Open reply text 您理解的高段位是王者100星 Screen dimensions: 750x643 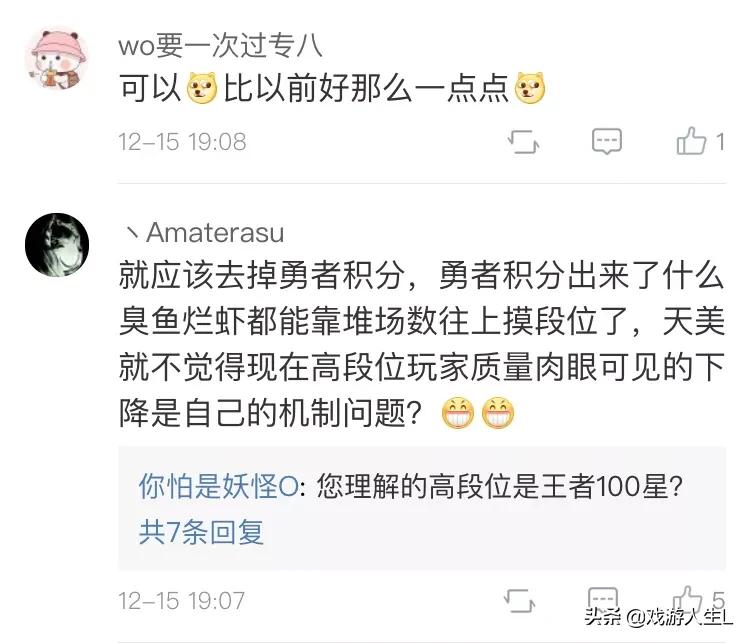[x=499, y=487]
